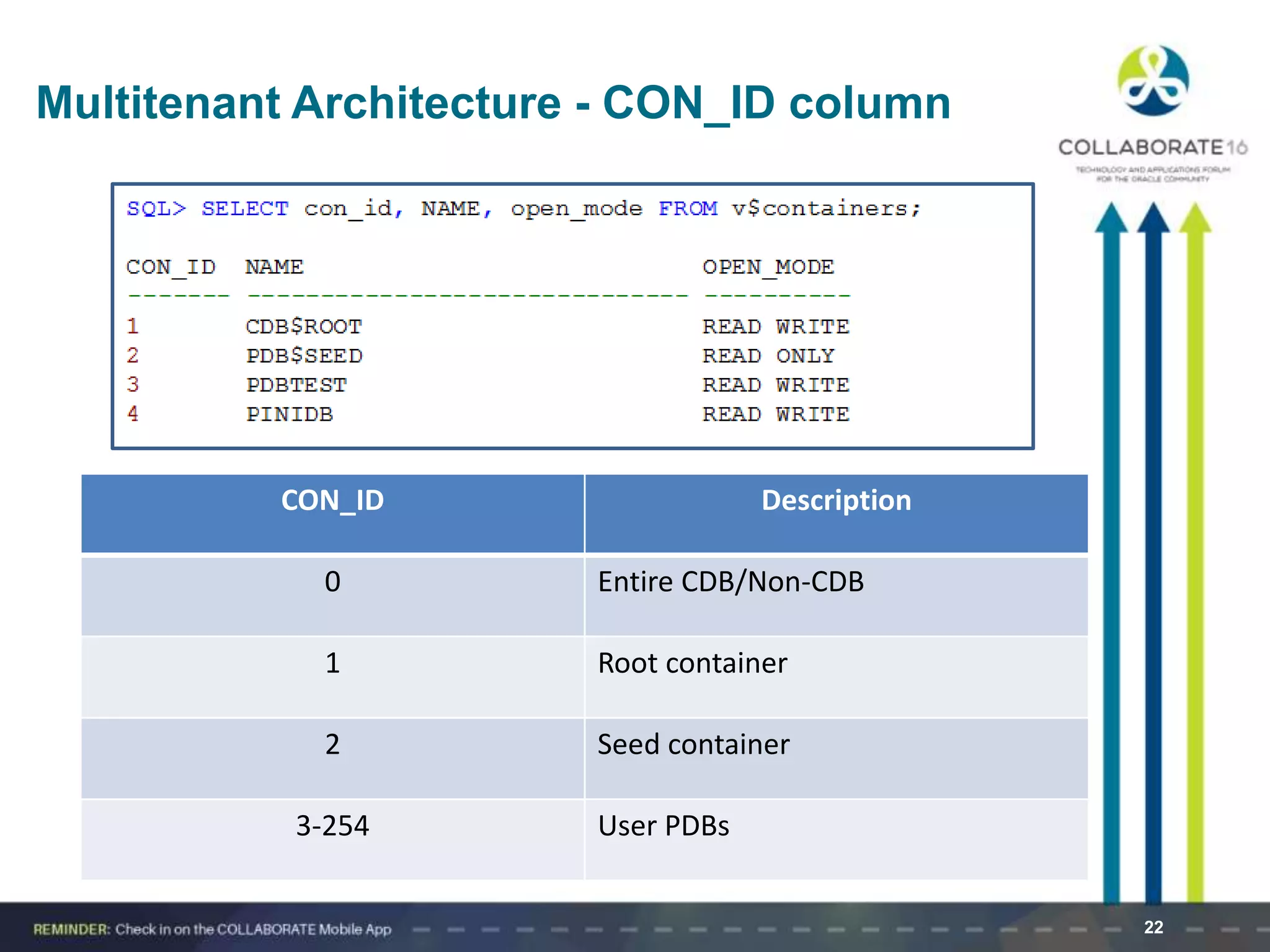Click 'Root container' description cell
The height and width of the screenshot is (952, 1270).
[x=836, y=677]
